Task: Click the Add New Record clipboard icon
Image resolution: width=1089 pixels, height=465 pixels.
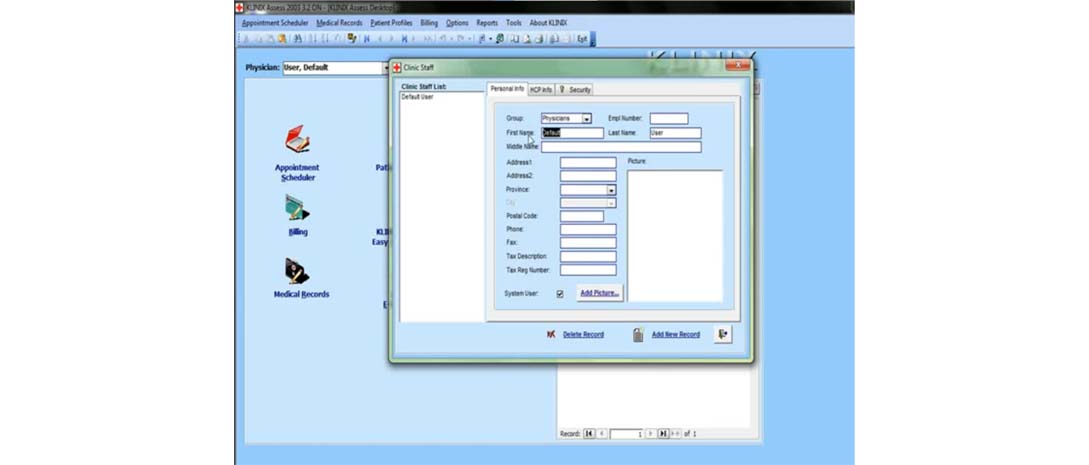Action: click(638, 334)
